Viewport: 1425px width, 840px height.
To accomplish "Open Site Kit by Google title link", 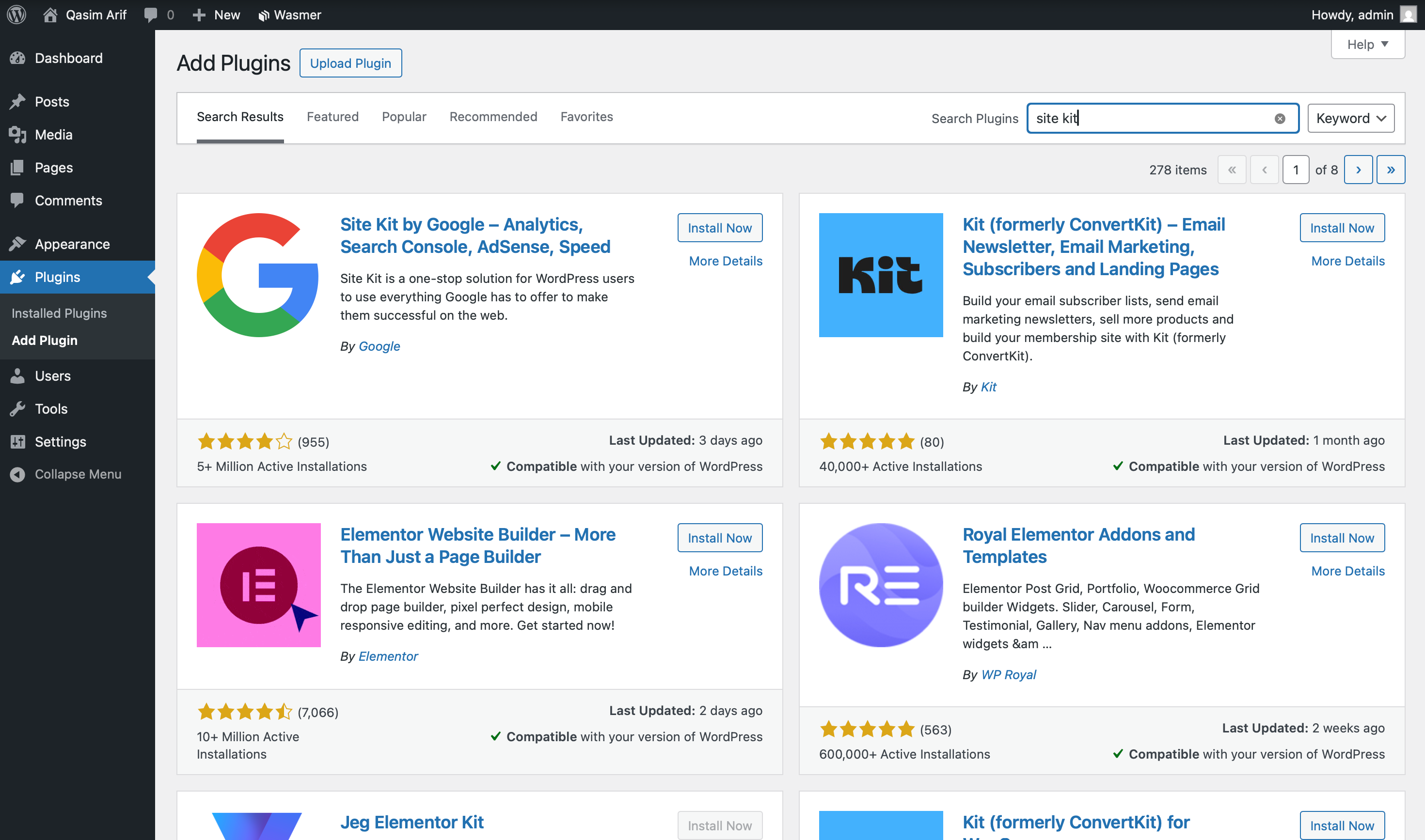I will (x=475, y=235).
